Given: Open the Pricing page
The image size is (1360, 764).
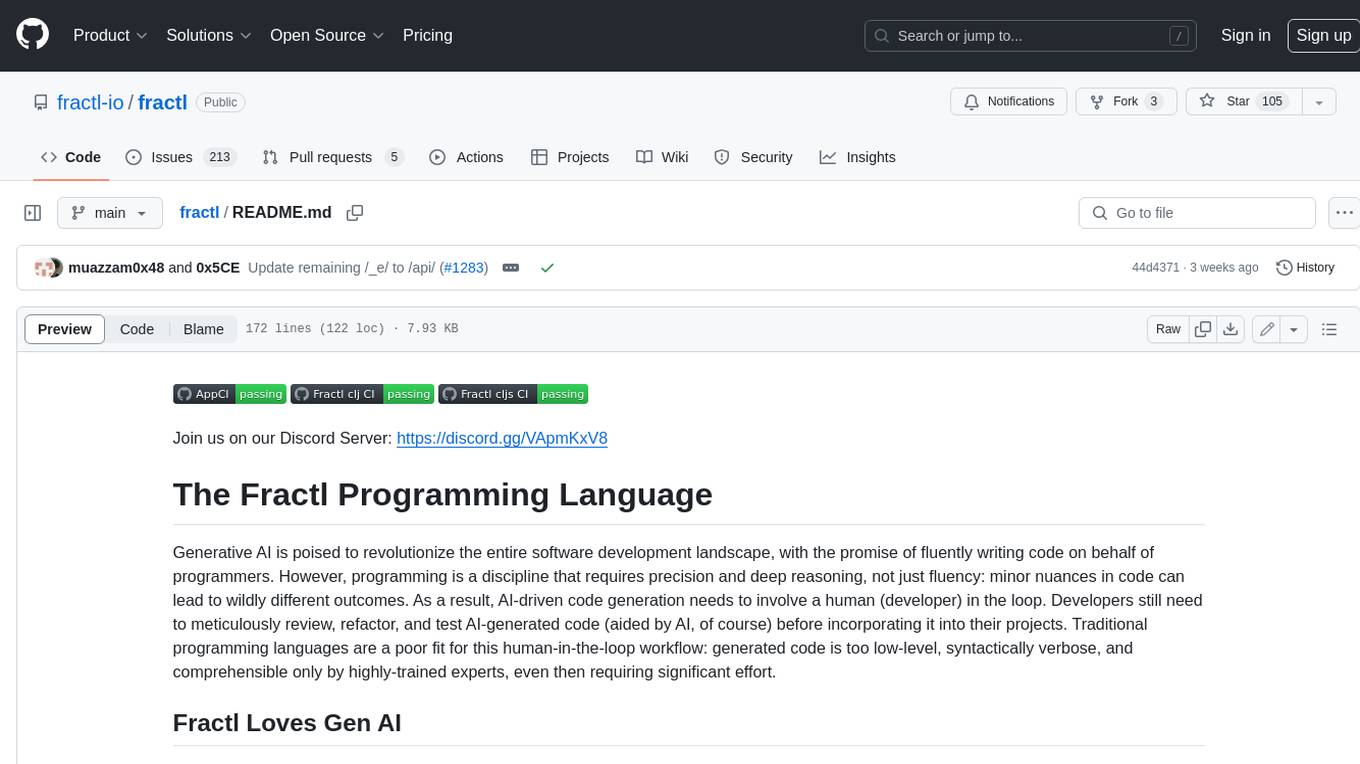Looking at the screenshot, I should (427, 35).
